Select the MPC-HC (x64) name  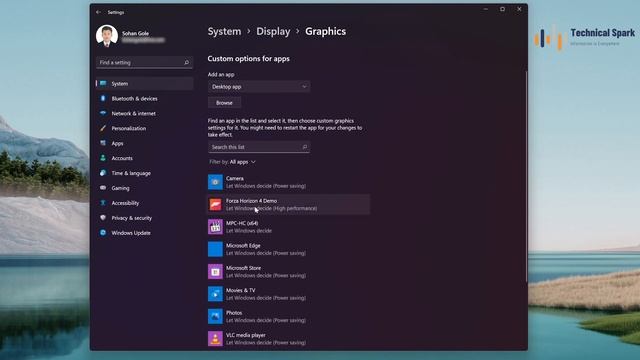tap(242, 223)
